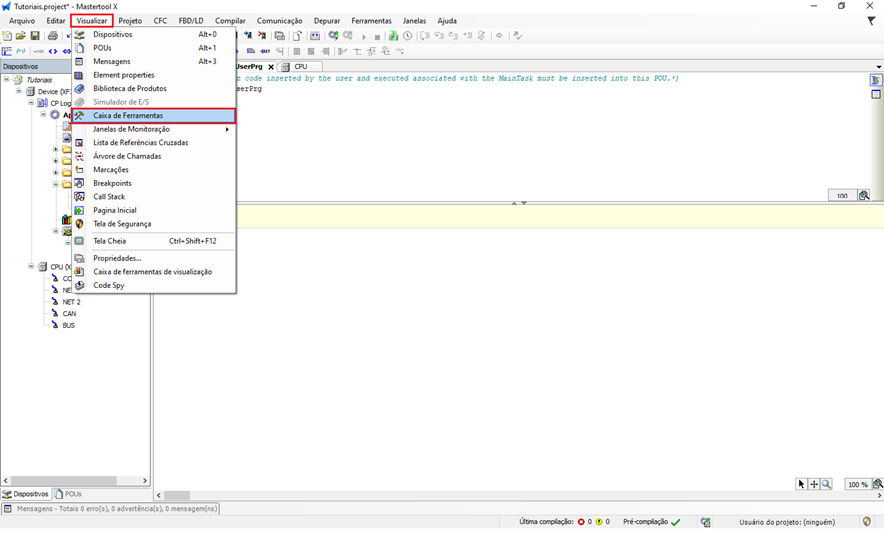Viewport: 884px width, 548px height.
Task: Select the pointer arrow tool at bottom right
Action: click(801, 484)
